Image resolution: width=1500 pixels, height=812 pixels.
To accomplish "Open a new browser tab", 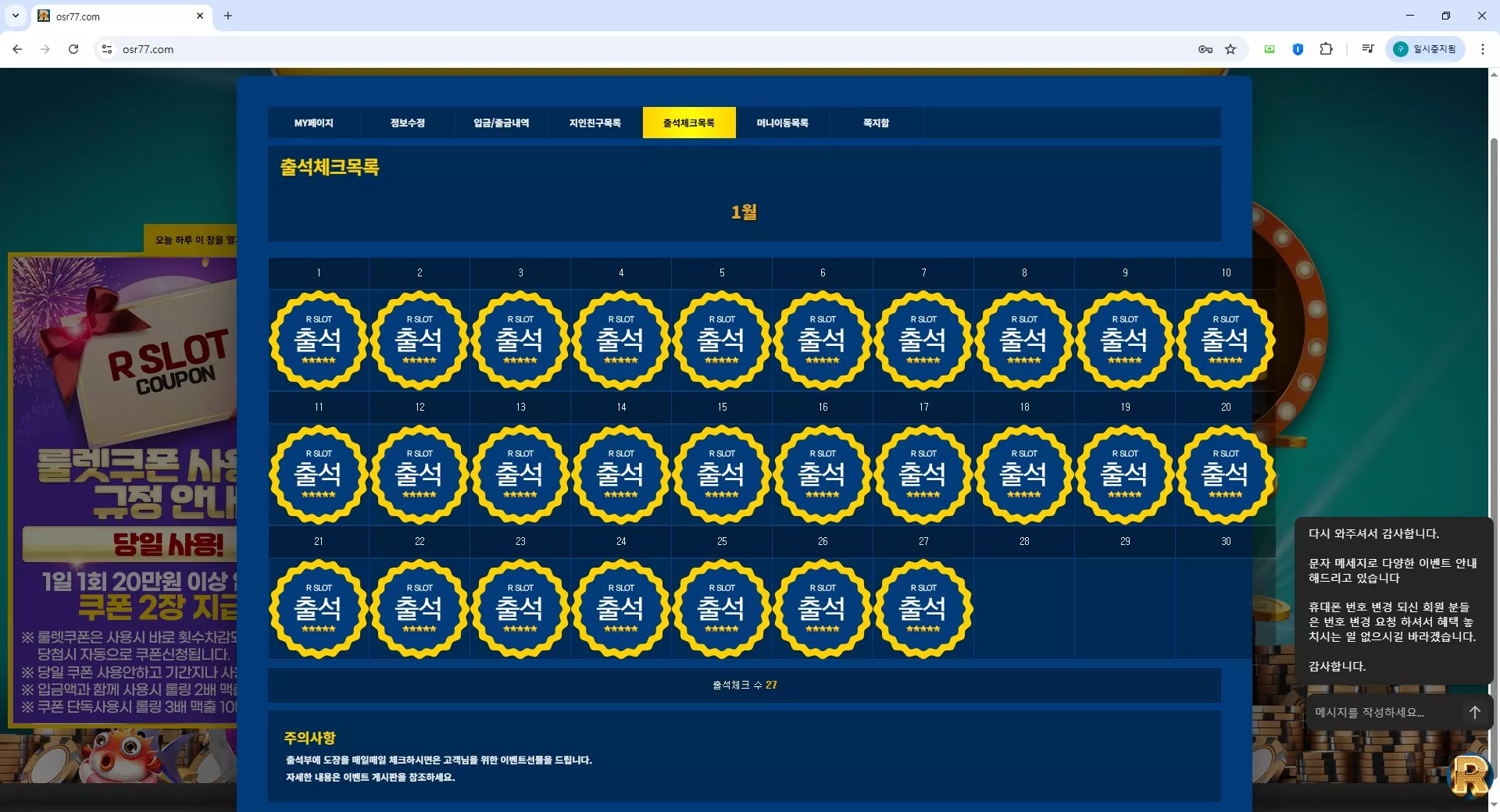I will point(228,16).
